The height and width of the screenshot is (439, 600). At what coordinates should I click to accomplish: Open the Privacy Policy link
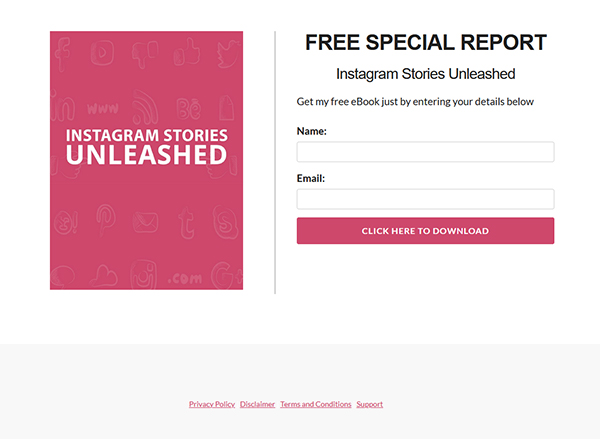pyautogui.click(x=212, y=404)
